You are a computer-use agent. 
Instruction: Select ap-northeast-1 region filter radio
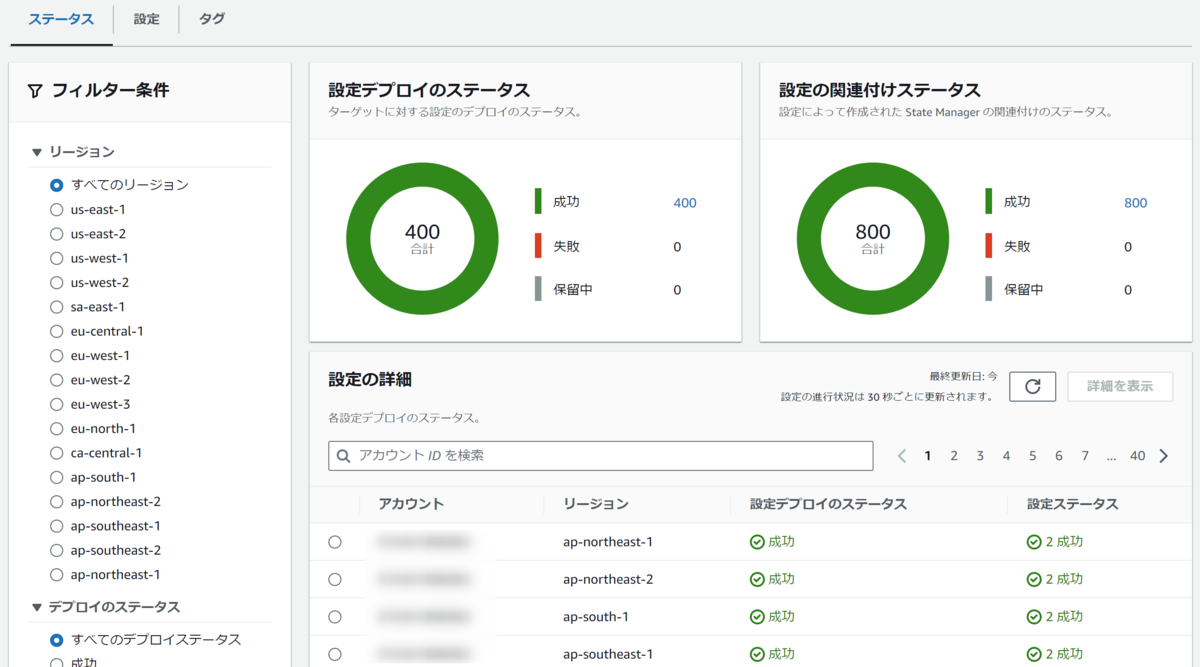coord(57,574)
